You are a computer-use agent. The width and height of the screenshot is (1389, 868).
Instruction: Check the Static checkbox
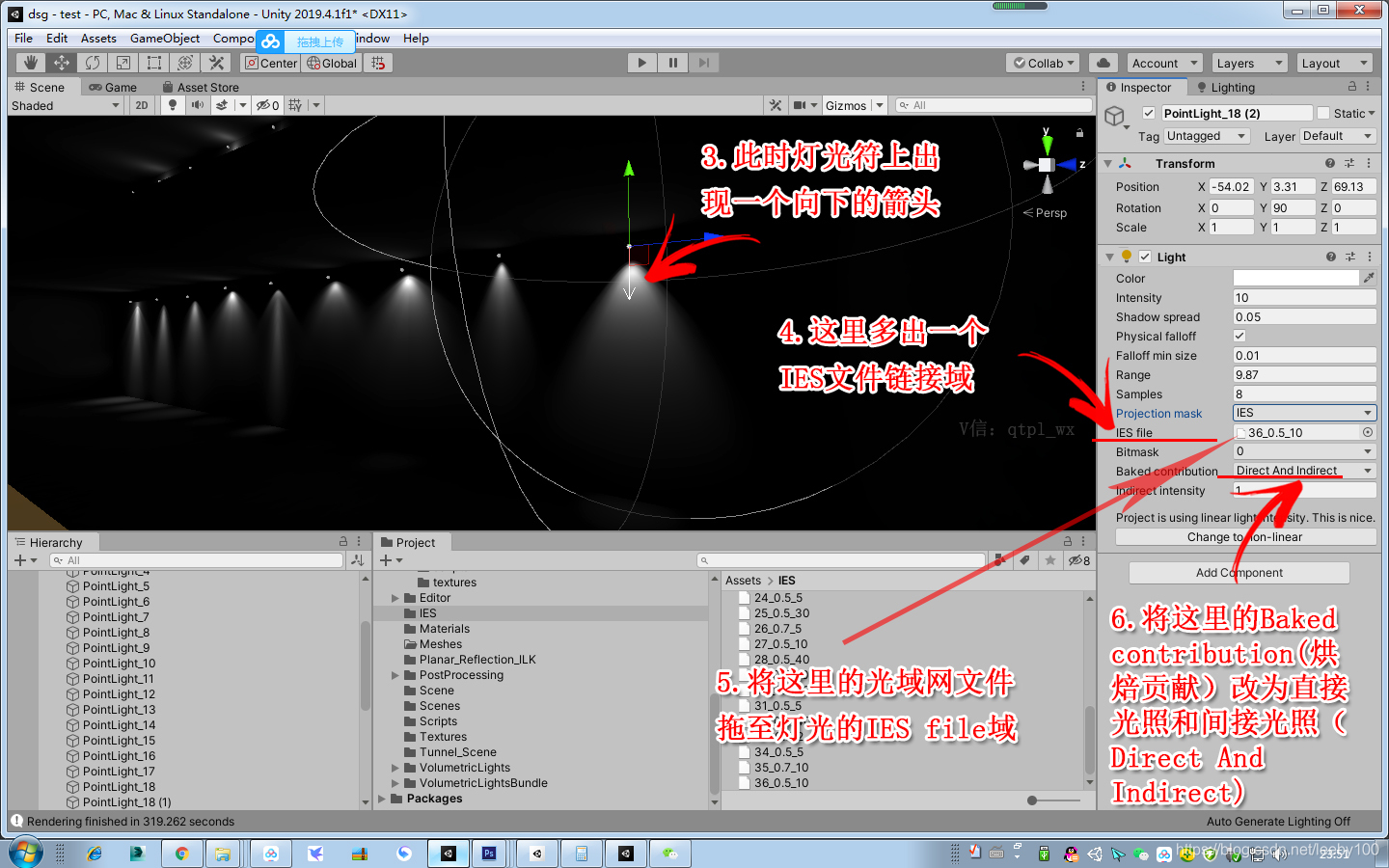(1323, 113)
